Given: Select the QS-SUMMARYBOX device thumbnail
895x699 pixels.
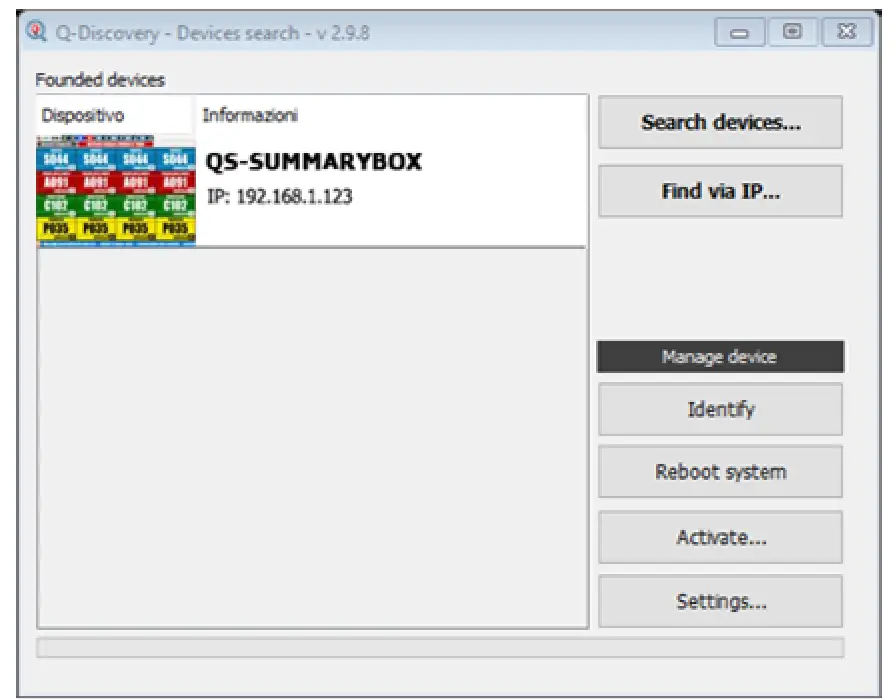Looking at the screenshot, I should click(116, 191).
